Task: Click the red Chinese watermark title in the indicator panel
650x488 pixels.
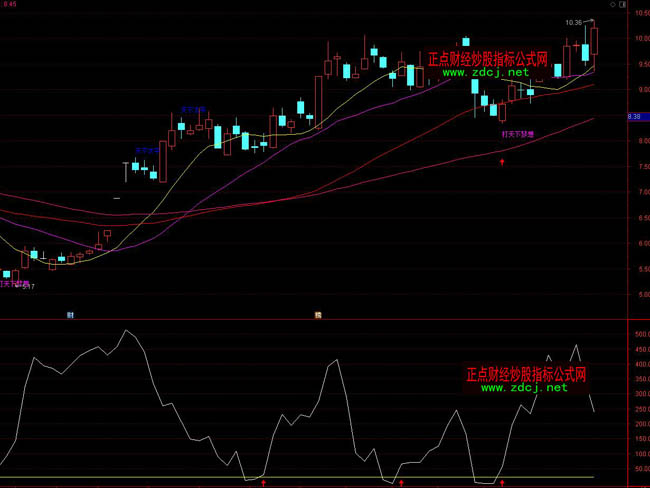Action: pos(525,374)
